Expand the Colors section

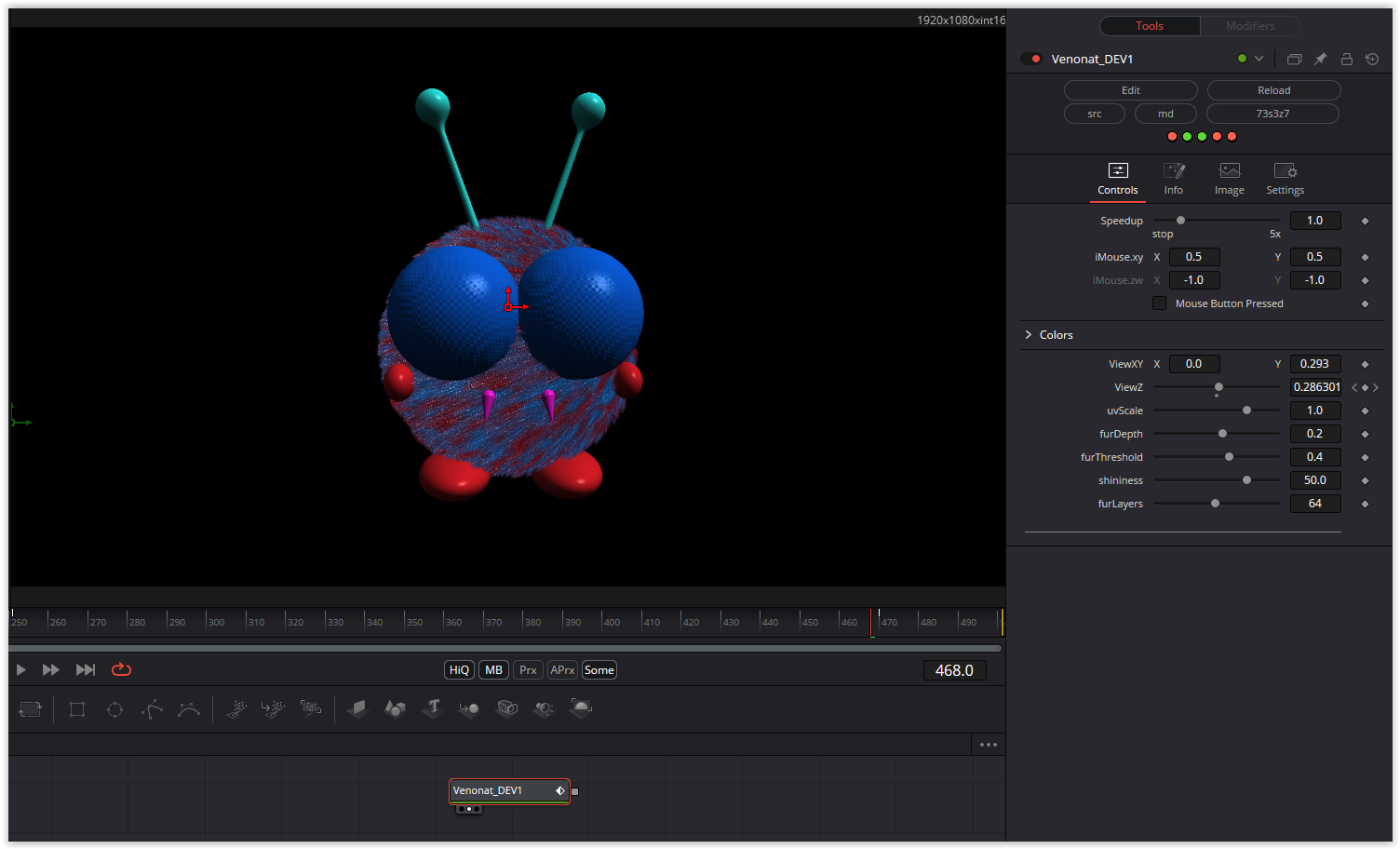[x=1028, y=334]
